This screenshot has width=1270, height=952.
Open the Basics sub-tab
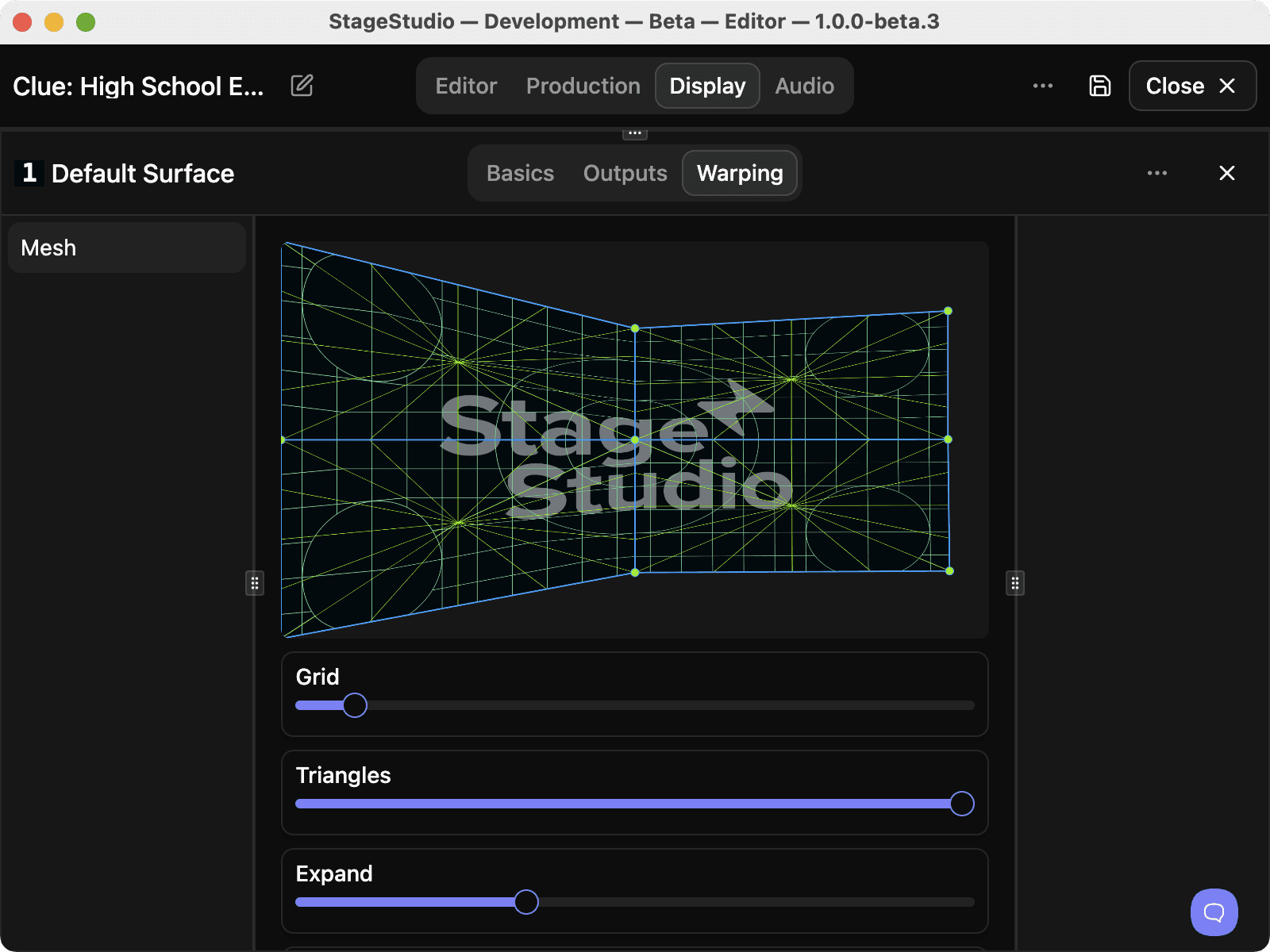click(520, 173)
